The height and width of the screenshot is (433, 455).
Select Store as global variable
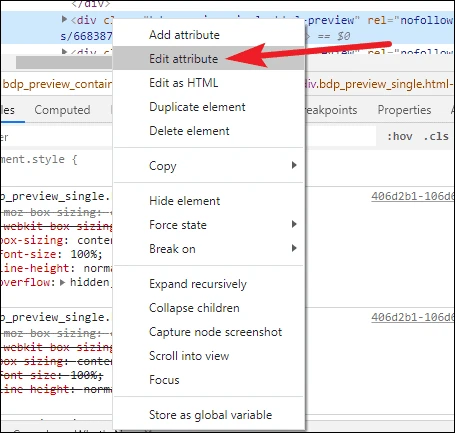[x=209, y=415]
